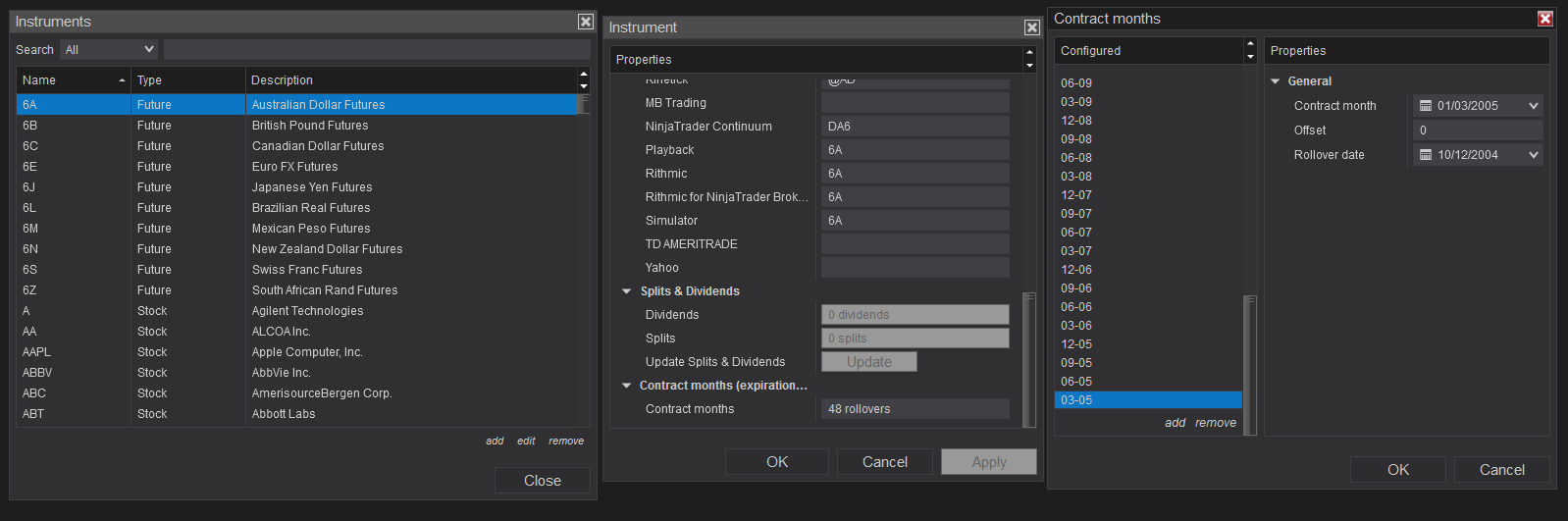Select configured contract month 12-08
The image size is (1568, 521).
click(x=1076, y=121)
